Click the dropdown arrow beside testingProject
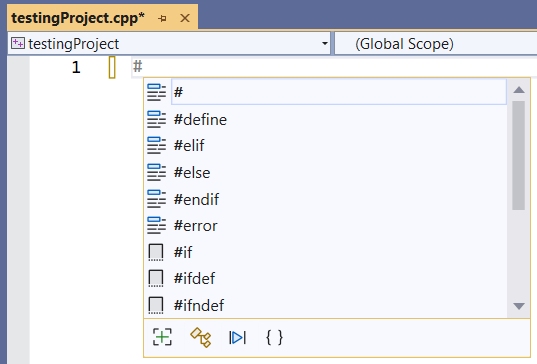Image resolution: width=537 pixels, height=364 pixels. [324, 43]
